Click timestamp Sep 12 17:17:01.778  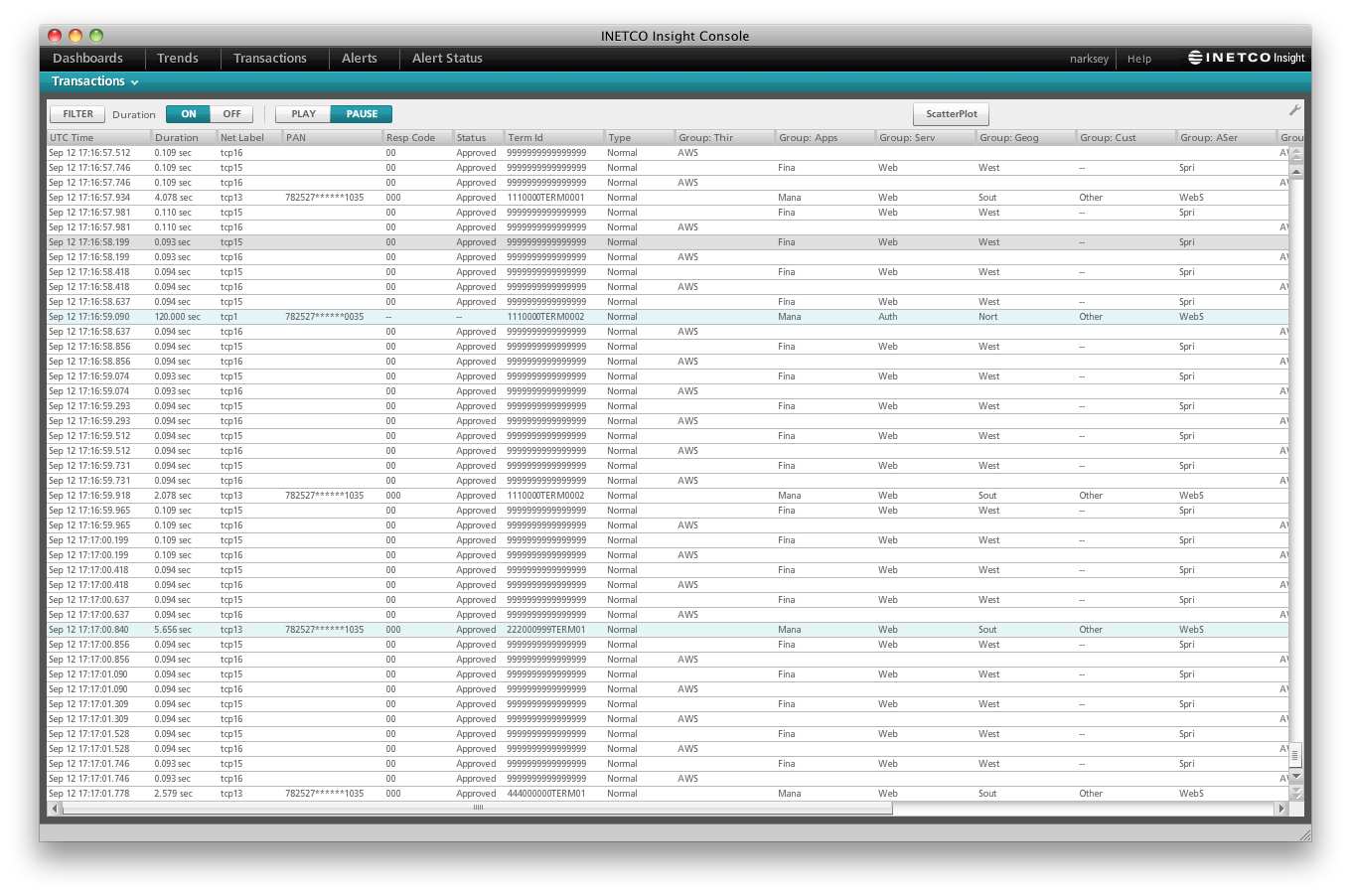[x=89, y=794]
